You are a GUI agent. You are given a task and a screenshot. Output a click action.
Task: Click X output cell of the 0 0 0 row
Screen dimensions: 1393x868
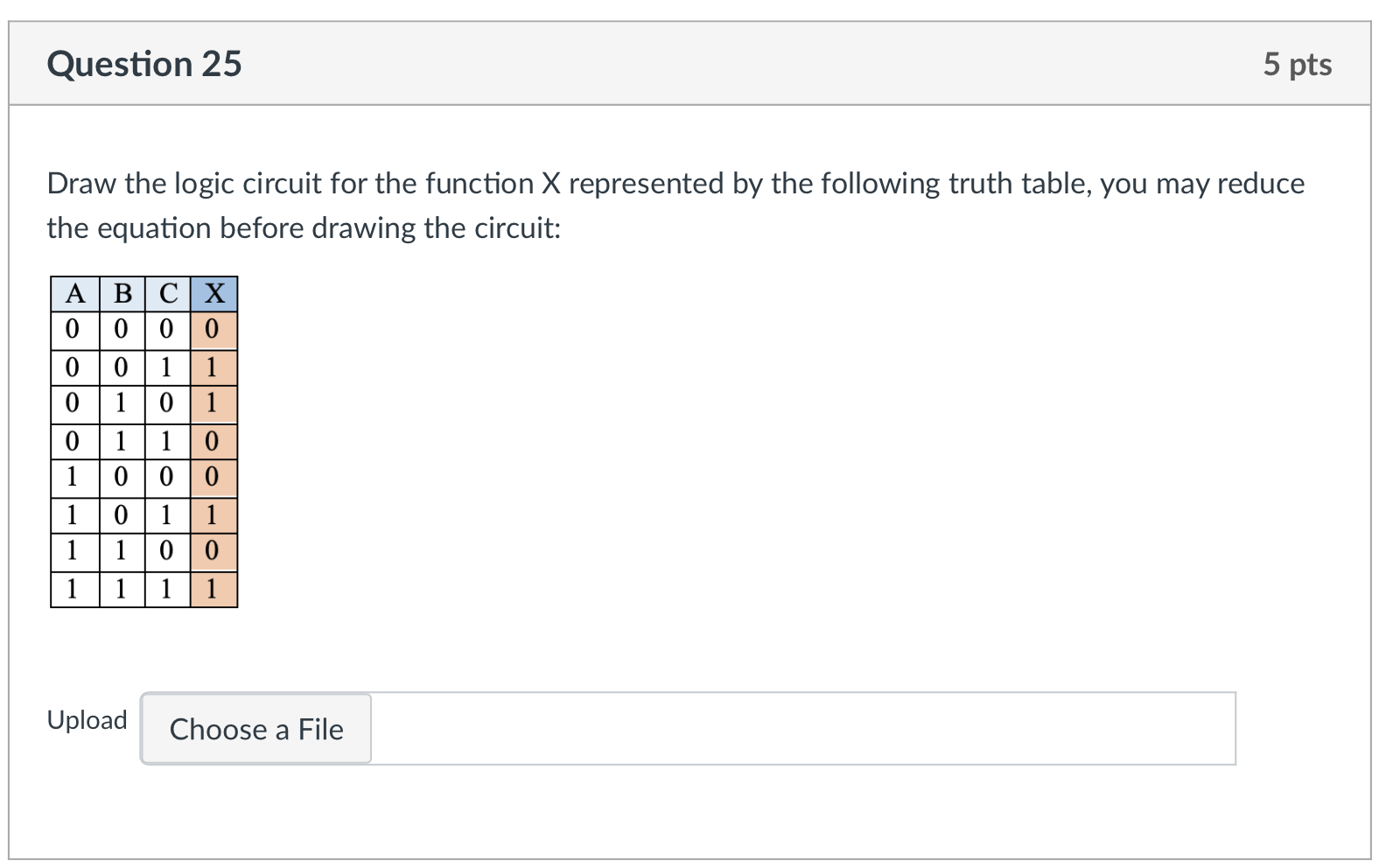pyautogui.click(x=213, y=331)
